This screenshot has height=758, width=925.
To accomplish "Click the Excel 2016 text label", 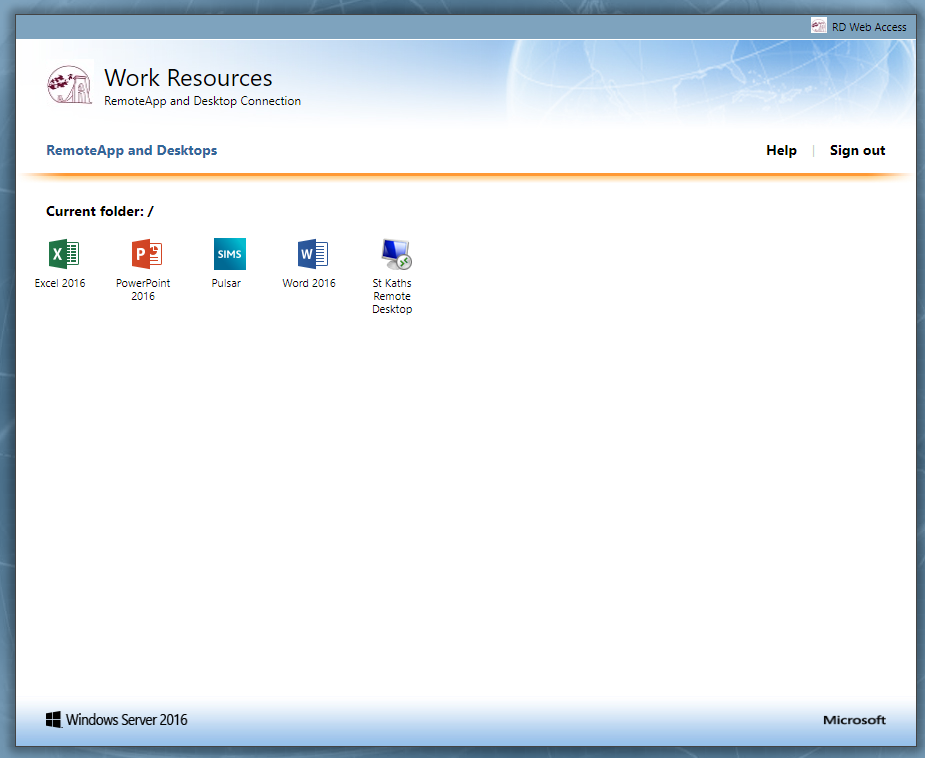I will 60,283.
